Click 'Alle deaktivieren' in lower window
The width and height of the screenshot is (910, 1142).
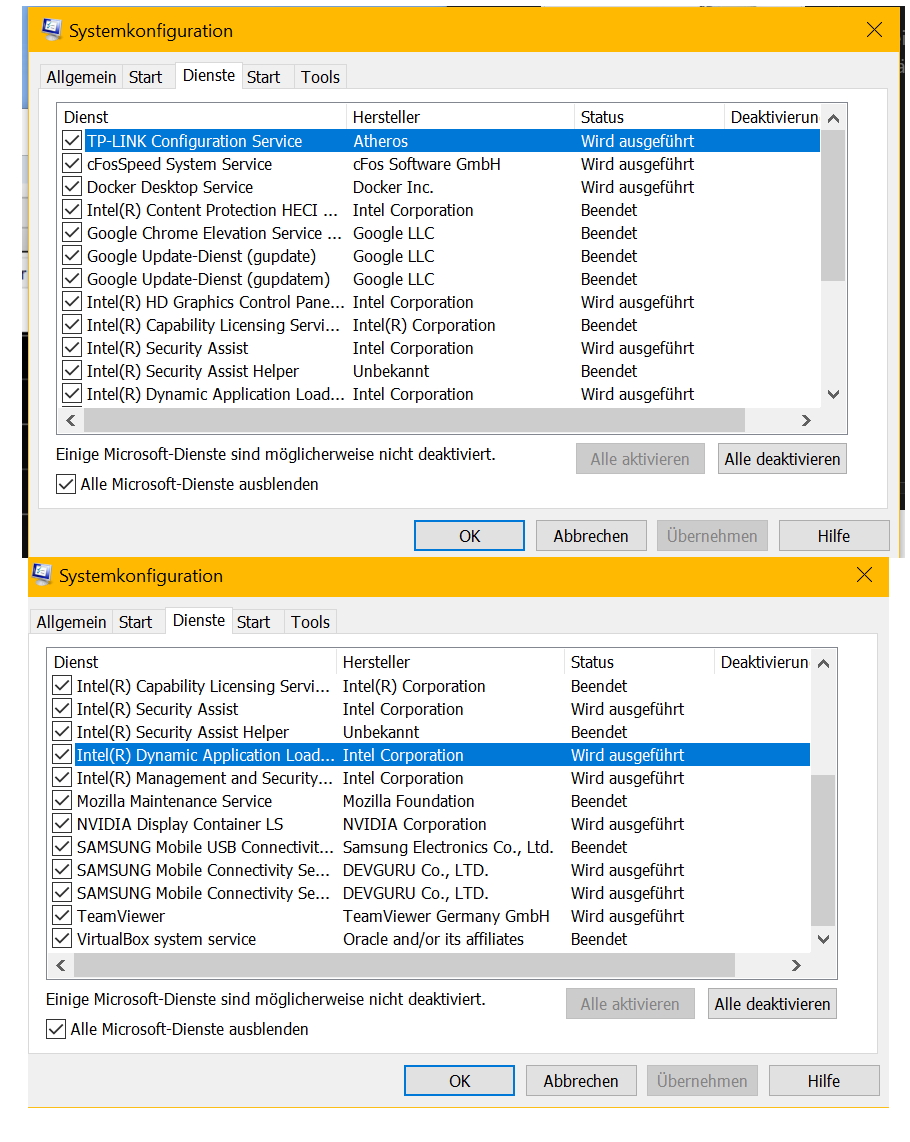click(772, 1004)
